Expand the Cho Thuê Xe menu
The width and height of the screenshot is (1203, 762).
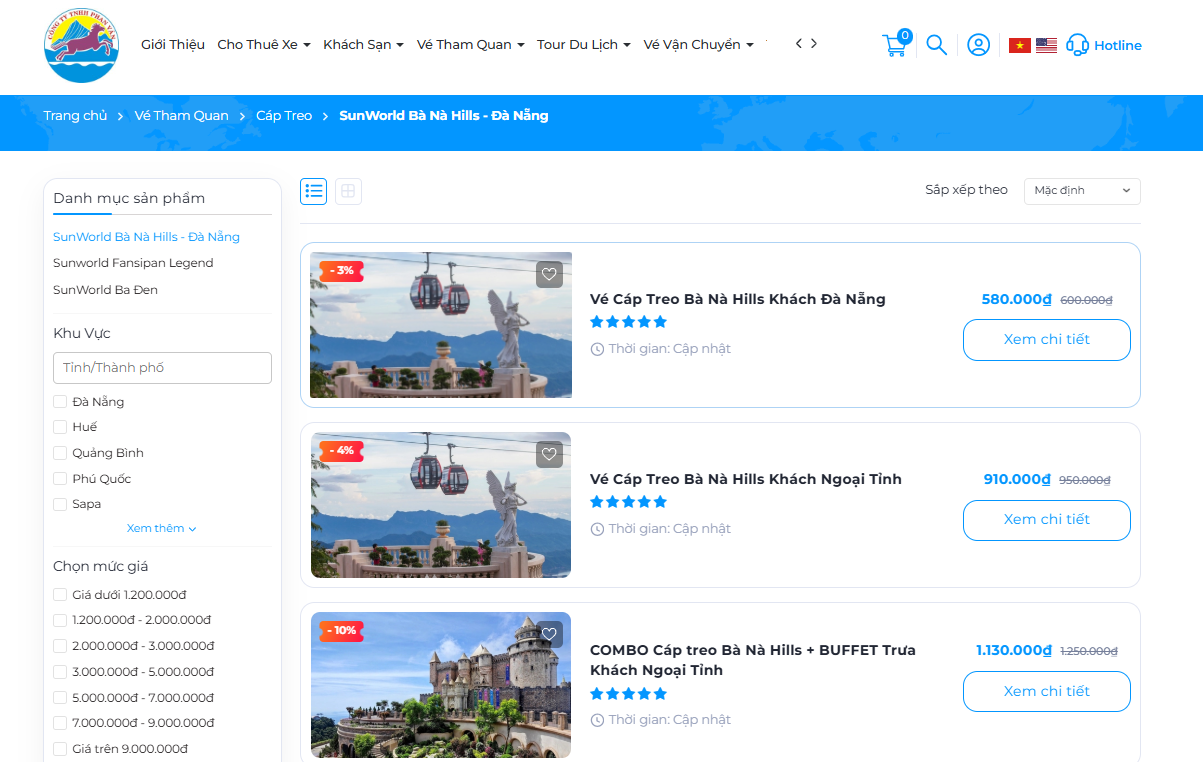[264, 45]
